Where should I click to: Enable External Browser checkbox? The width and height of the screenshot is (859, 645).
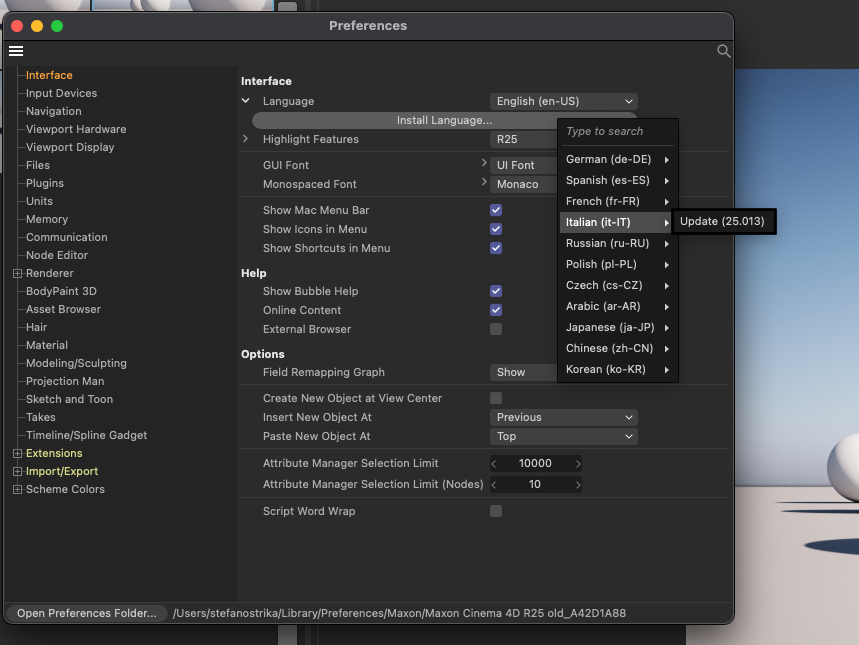496,329
